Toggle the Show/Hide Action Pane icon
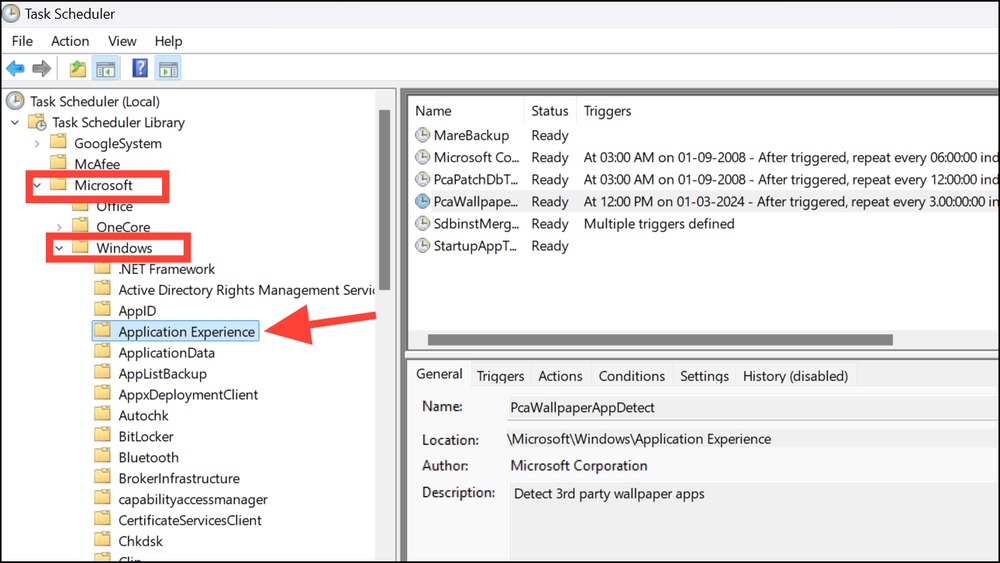1000x563 pixels. [x=168, y=68]
